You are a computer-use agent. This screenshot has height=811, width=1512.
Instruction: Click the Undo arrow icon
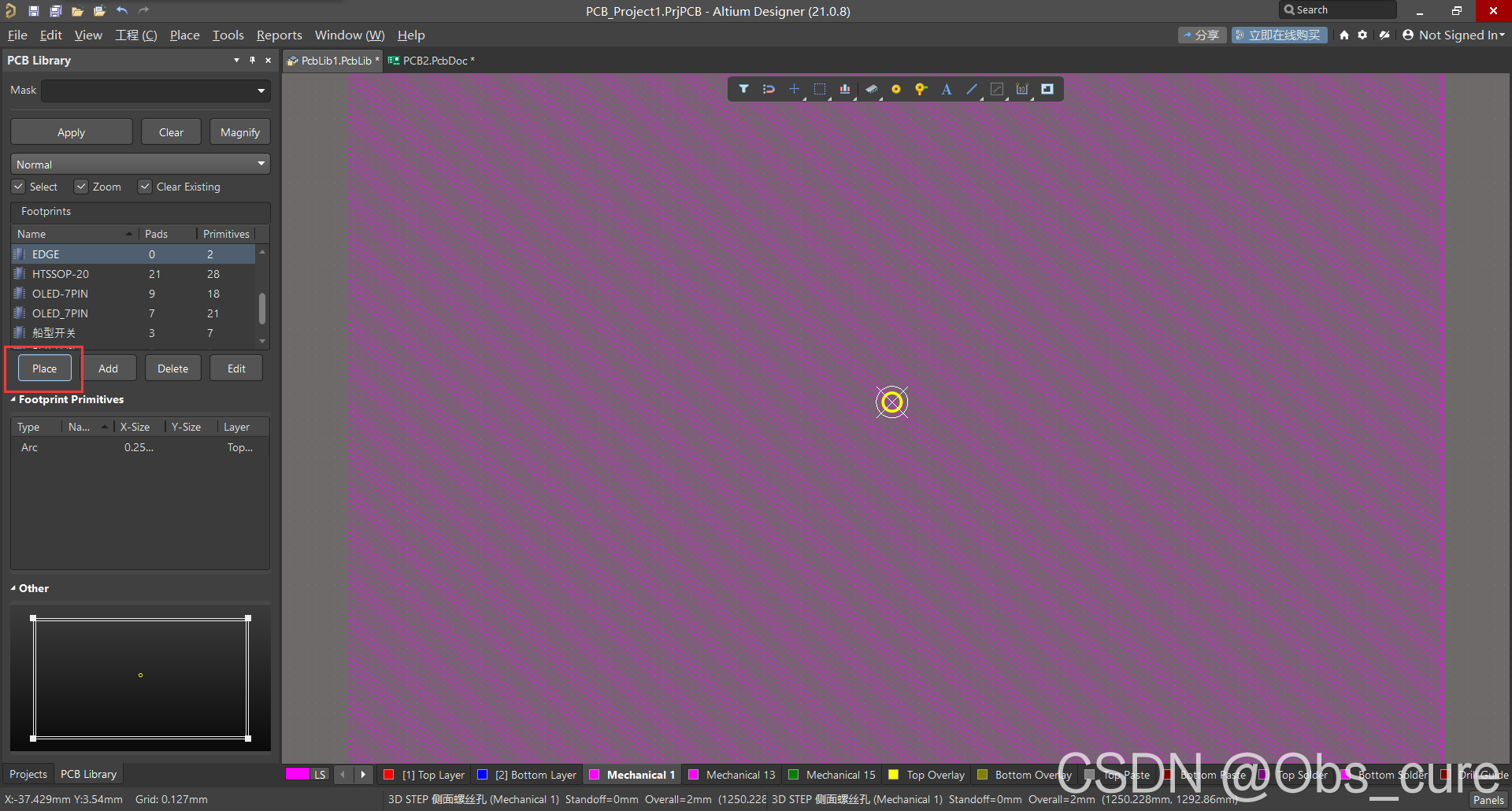[x=121, y=10]
